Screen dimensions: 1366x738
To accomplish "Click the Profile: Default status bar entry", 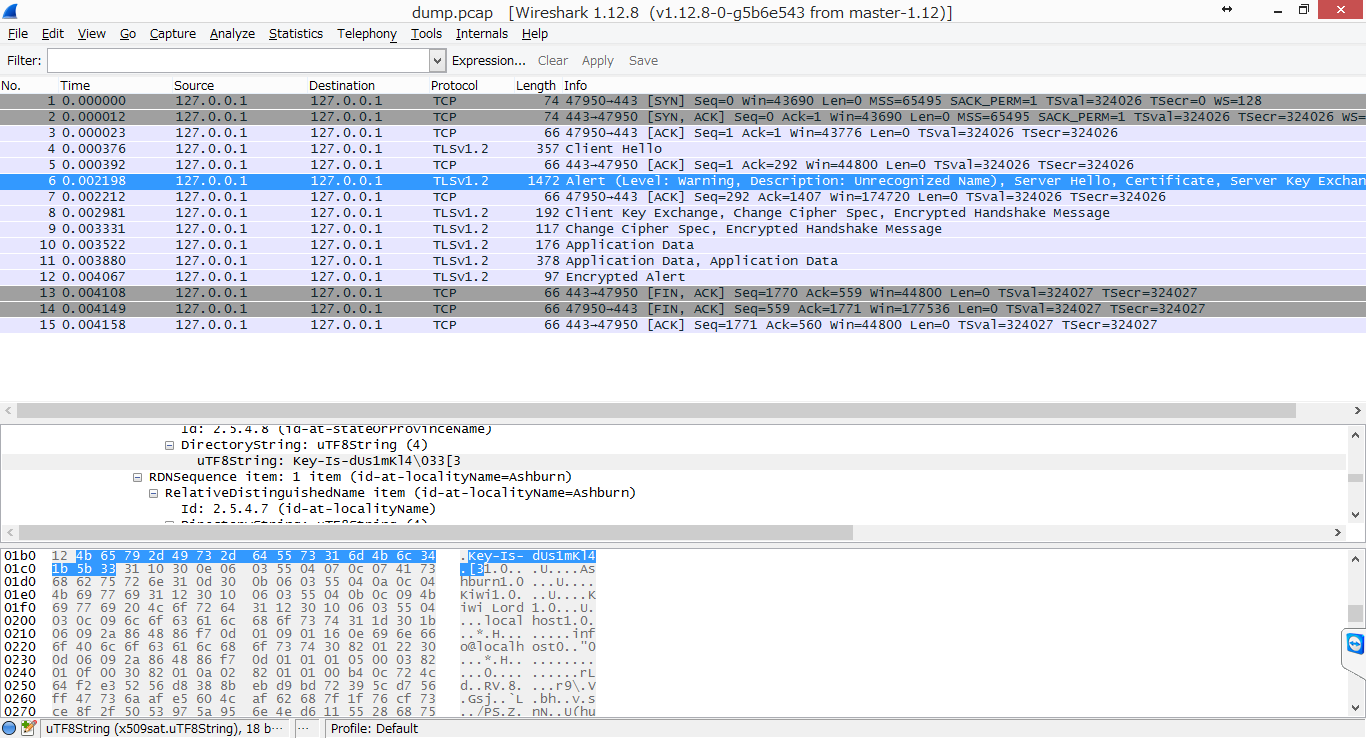I will click(374, 728).
